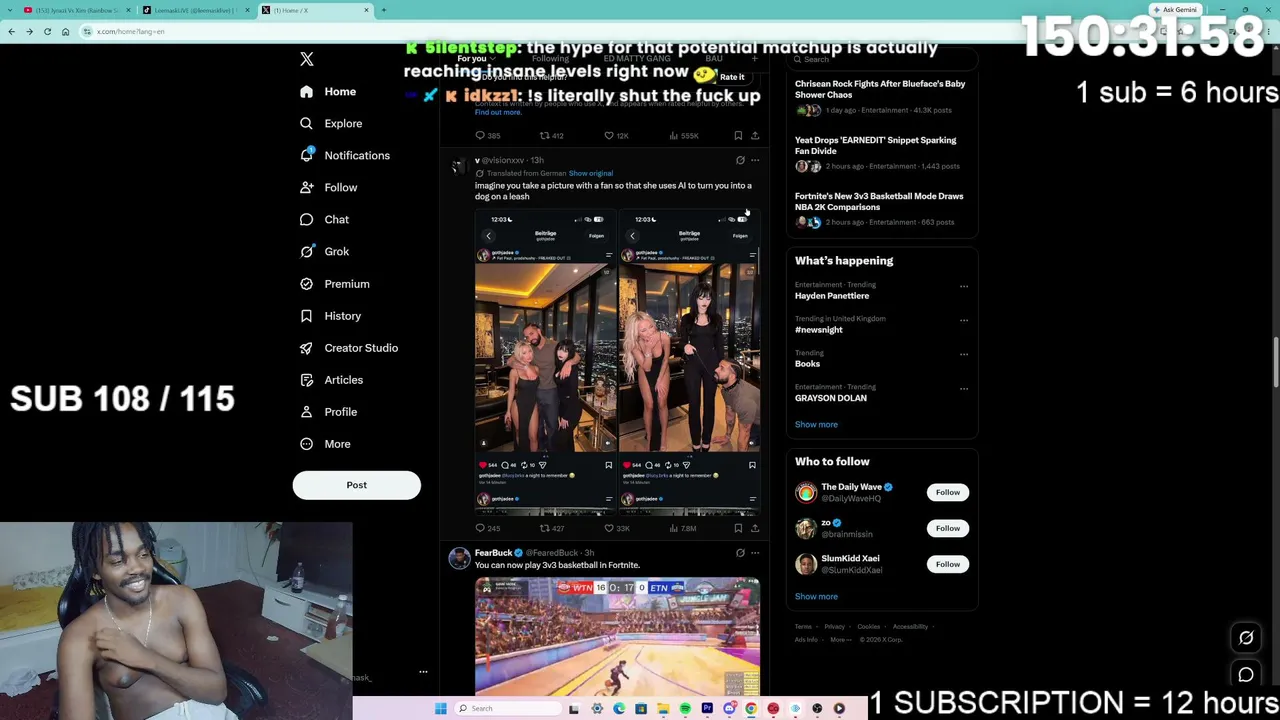Repost the post with 412 reposts
This screenshot has width=1280, height=720.
552,135
